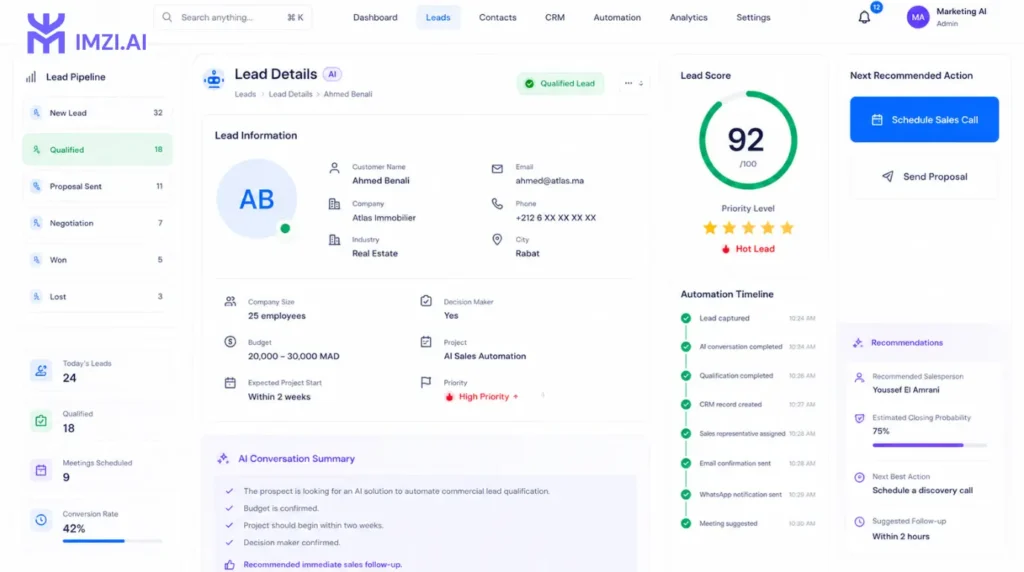Image resolution: width=1024 pixels, height=572 pixels.
Task: Open the Settings tab
Action: (x=753, y=18)
